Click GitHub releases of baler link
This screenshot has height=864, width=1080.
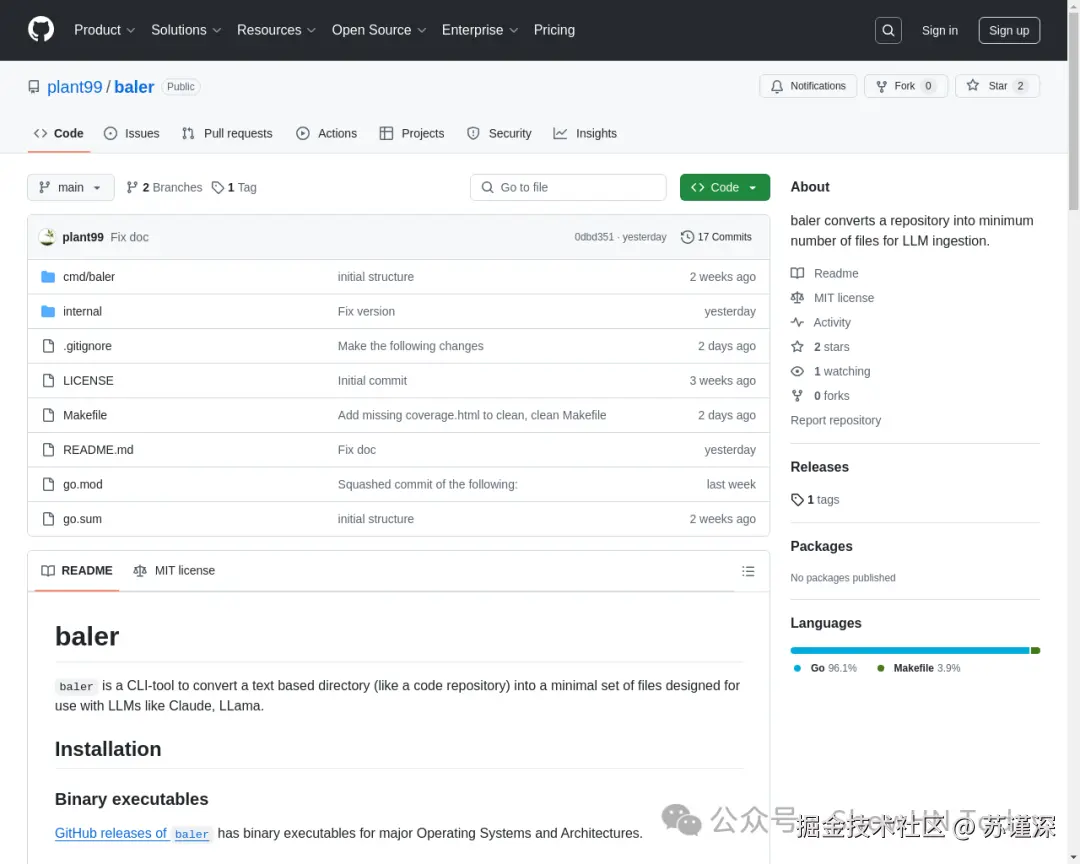(133, 834)
